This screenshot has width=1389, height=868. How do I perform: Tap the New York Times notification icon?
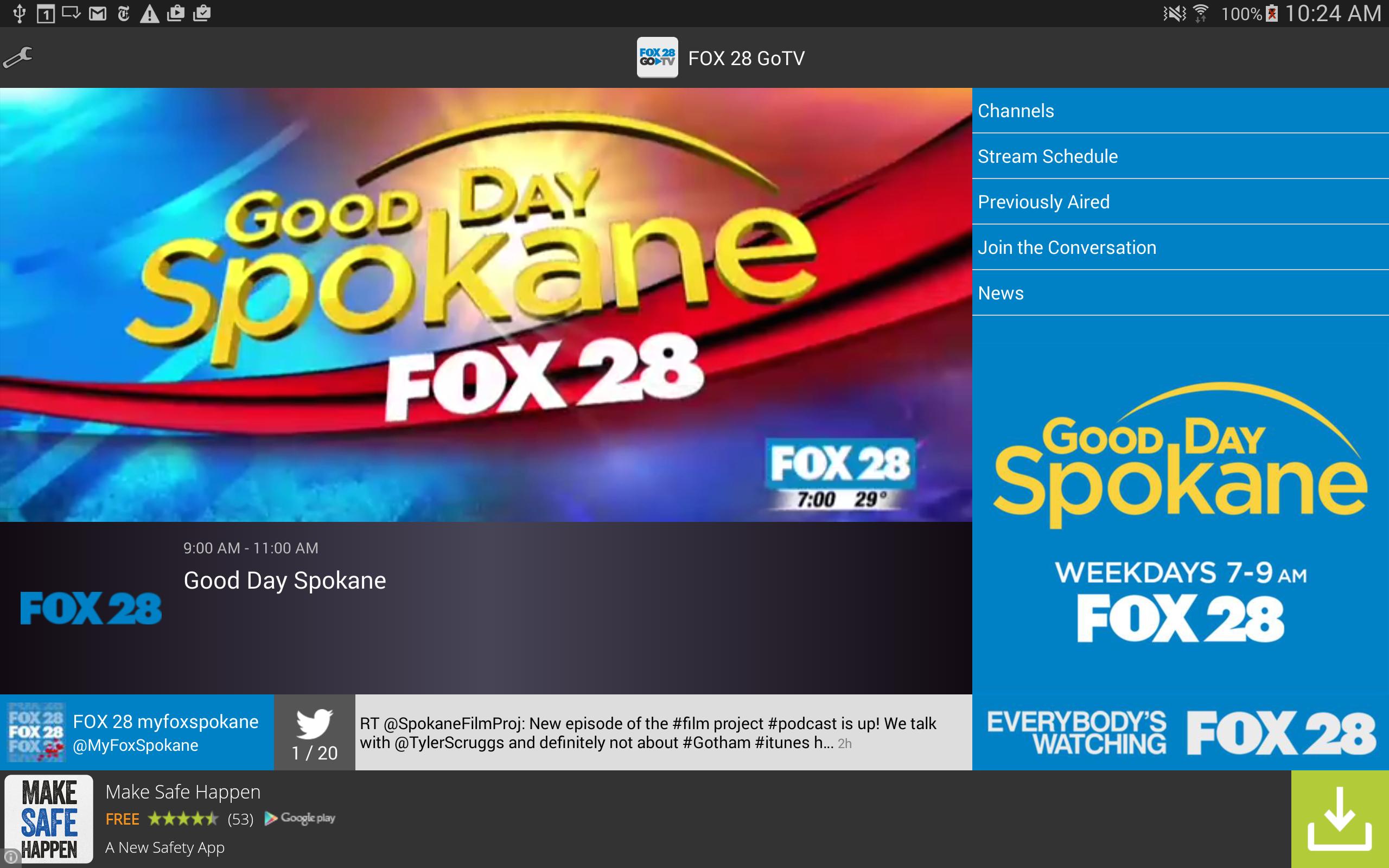123,13
